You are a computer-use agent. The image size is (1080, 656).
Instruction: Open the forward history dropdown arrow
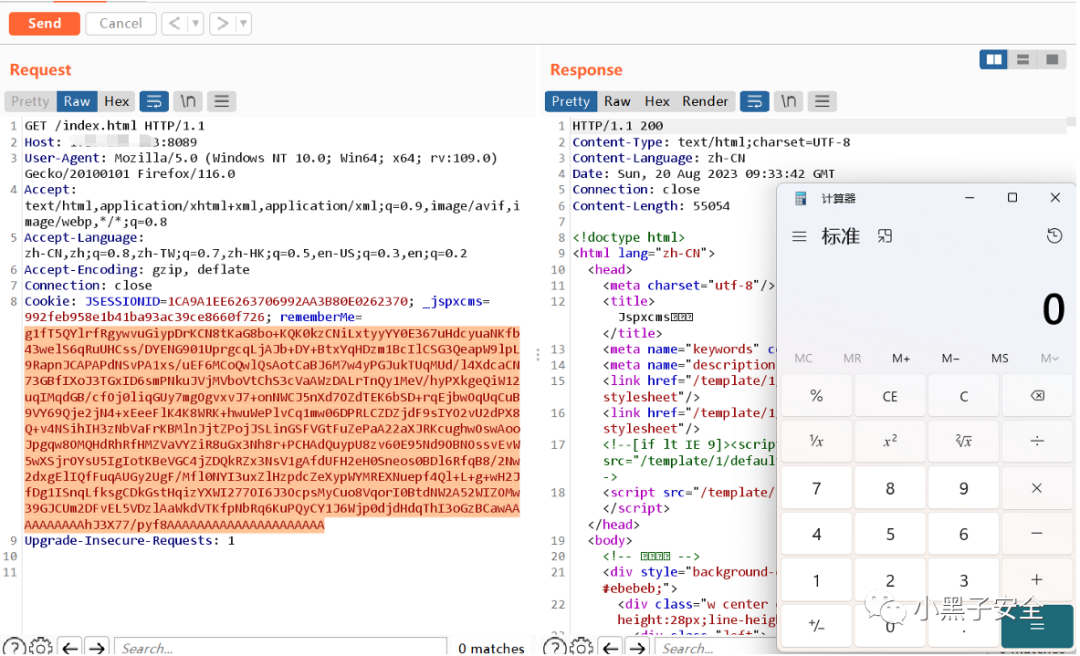pos(243,23)
